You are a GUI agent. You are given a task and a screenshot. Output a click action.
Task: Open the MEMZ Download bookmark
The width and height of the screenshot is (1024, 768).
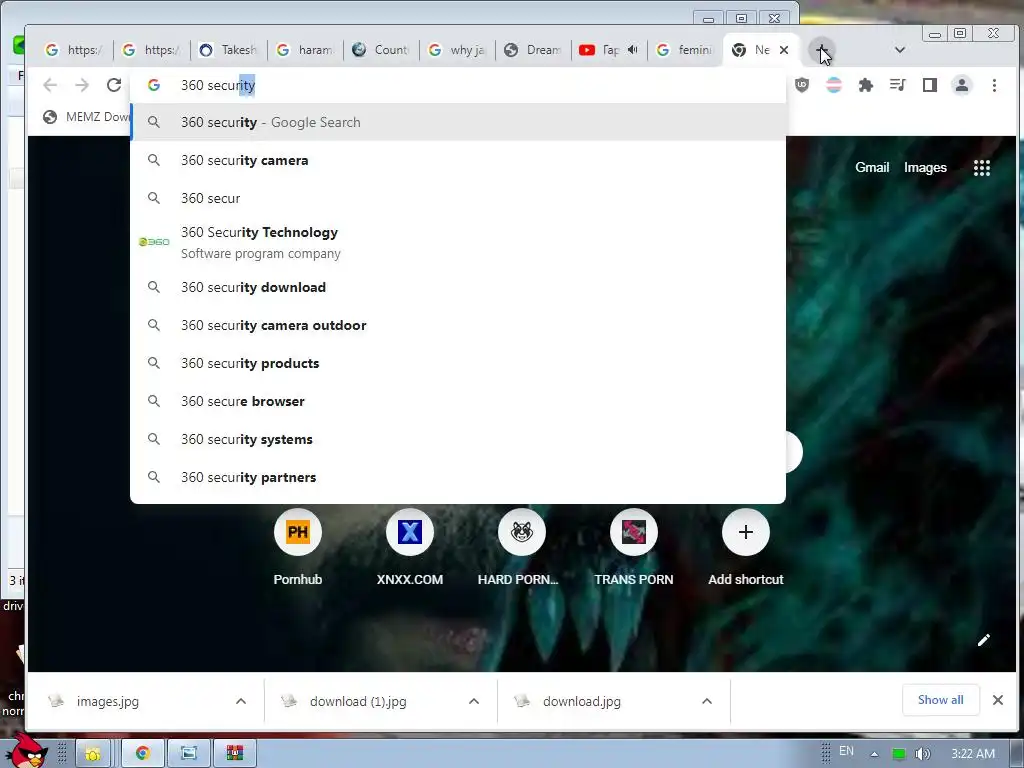point(86,117)
